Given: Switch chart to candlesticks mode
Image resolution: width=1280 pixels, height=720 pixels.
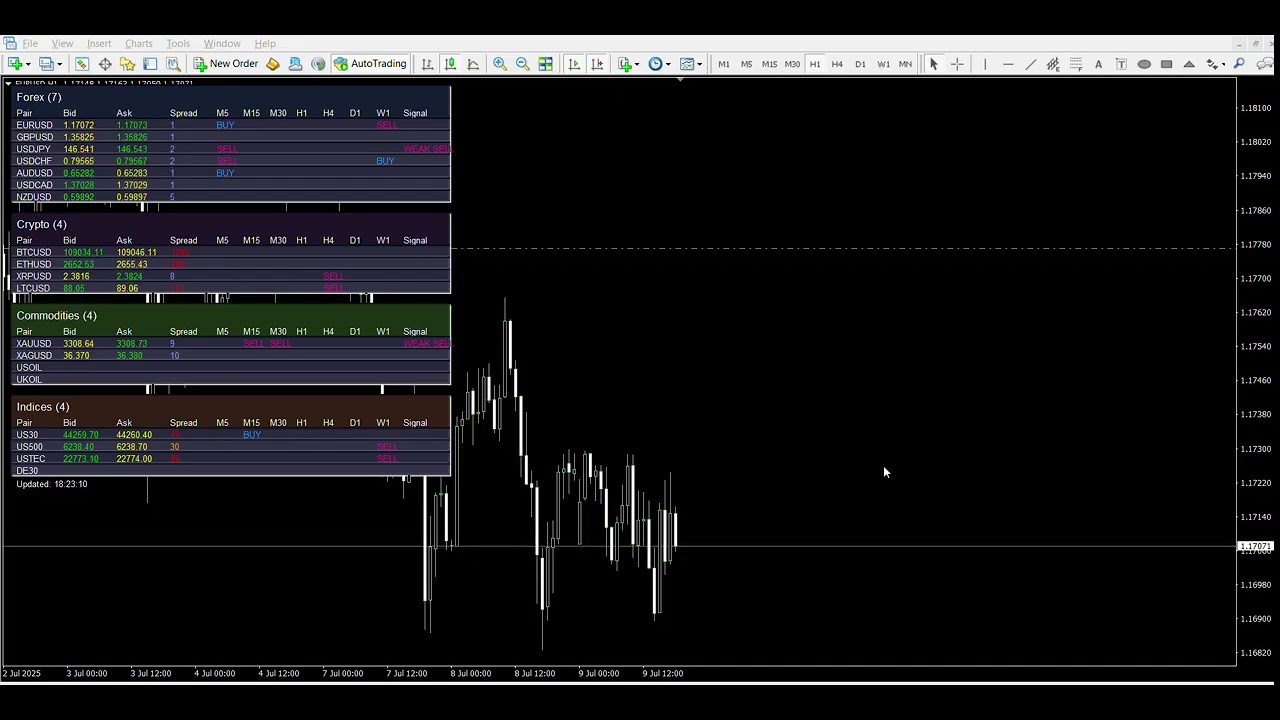Looking at the screenshot, I should tap(450, 64).
